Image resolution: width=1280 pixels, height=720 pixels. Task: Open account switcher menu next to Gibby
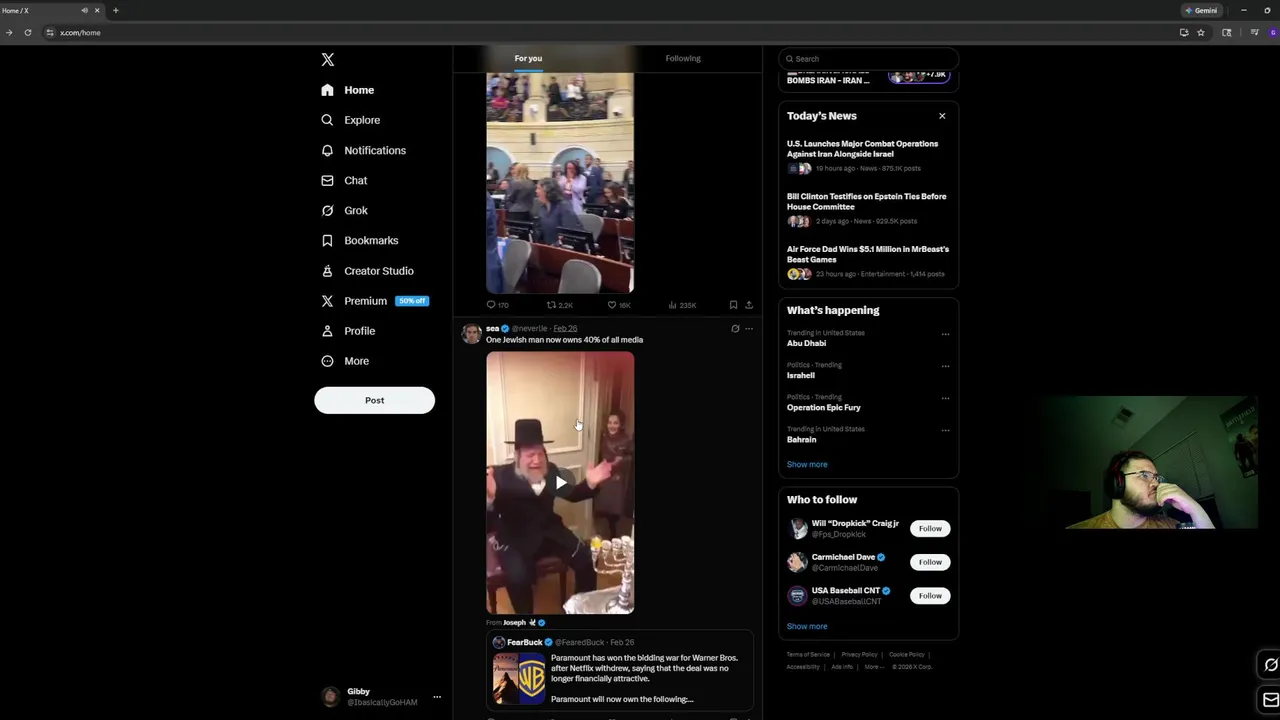[x=437, y=697]
